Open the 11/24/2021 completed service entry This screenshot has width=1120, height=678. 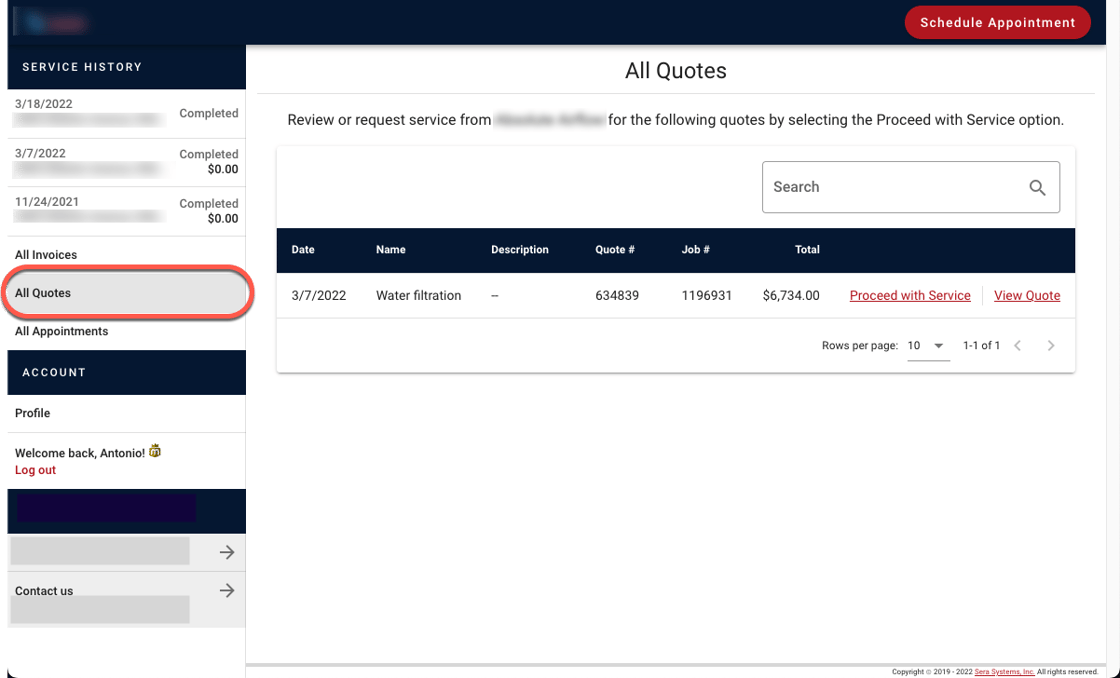126,210
